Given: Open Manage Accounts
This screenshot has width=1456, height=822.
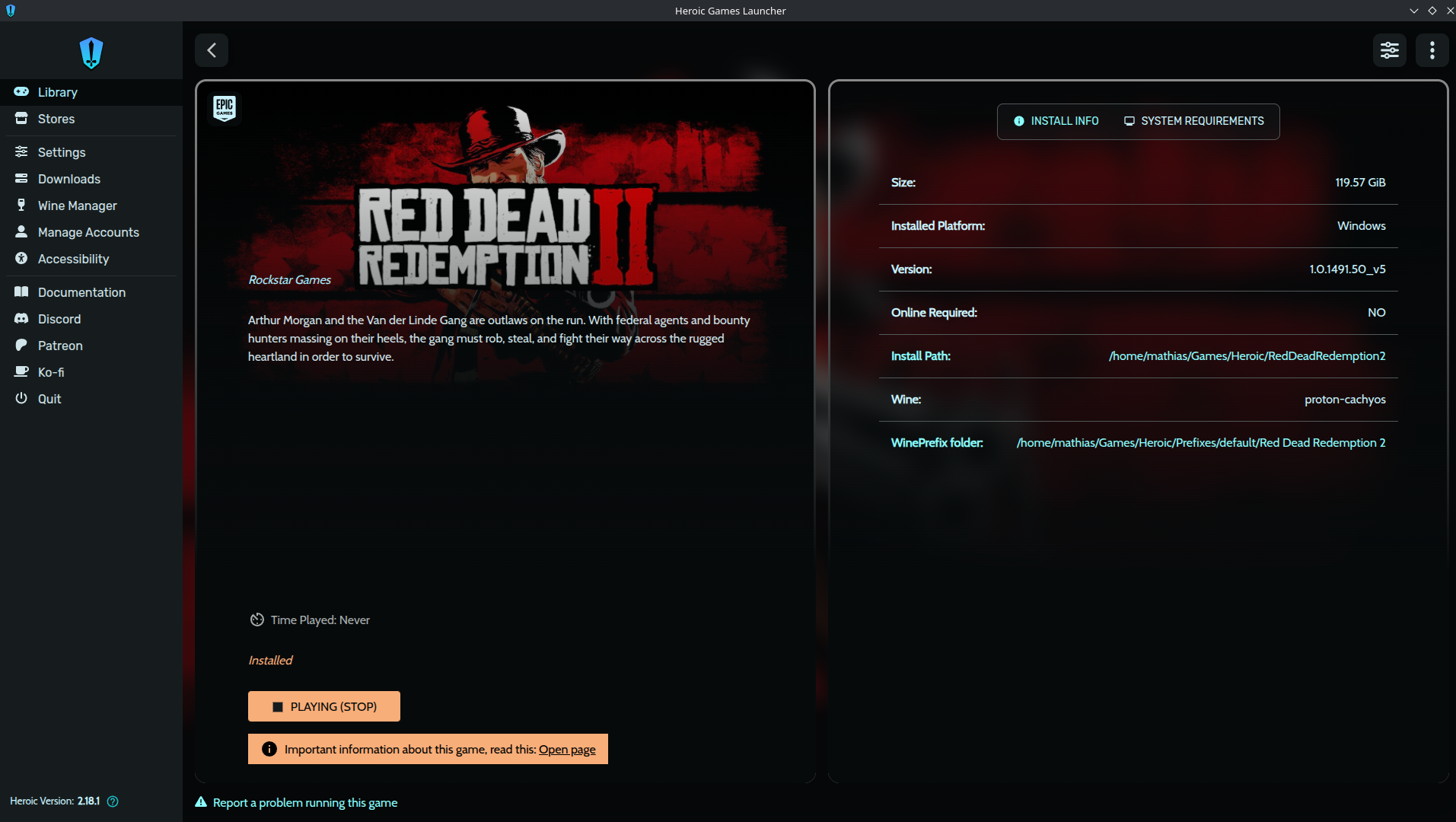Looking at the screenshot, I should tap(91, 232).
